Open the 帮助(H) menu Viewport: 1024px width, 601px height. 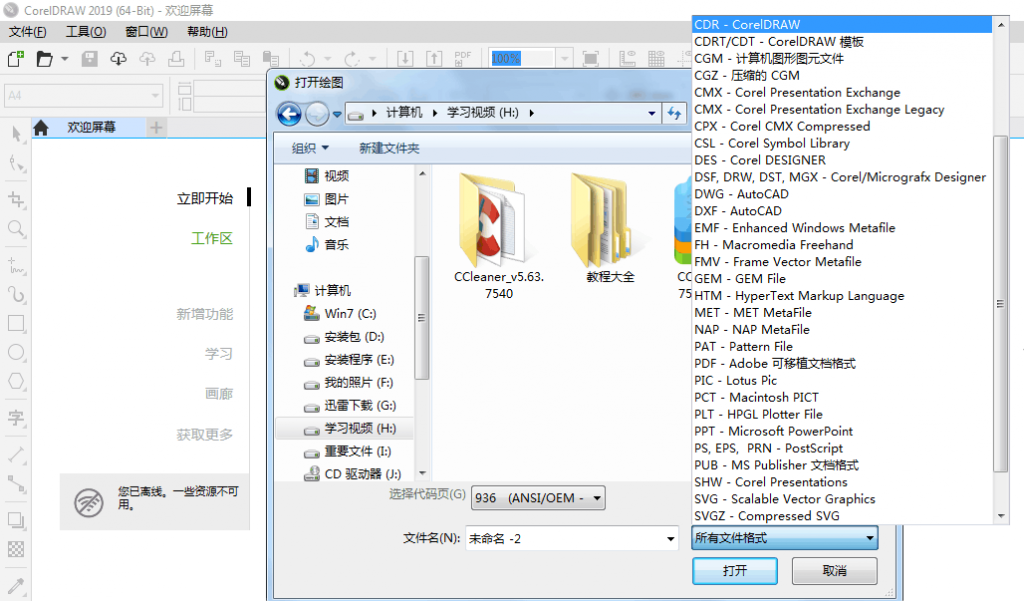[207, 31]
